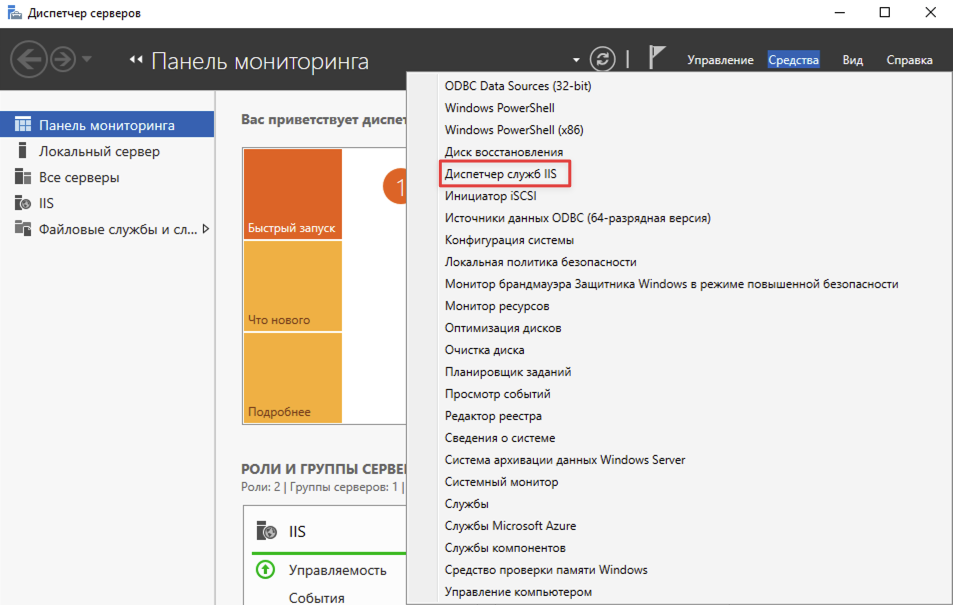Click the green Управляемость status icon
The image size is (953, 605).
point(265,570)
